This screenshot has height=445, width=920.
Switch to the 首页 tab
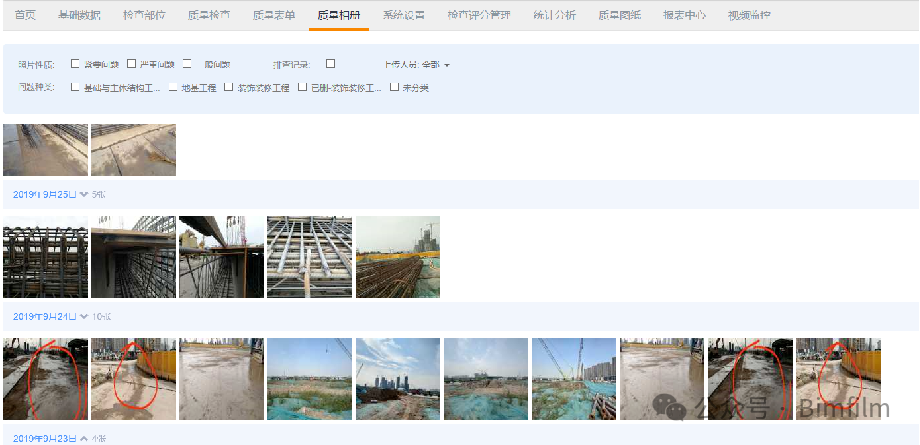(25, 16)
